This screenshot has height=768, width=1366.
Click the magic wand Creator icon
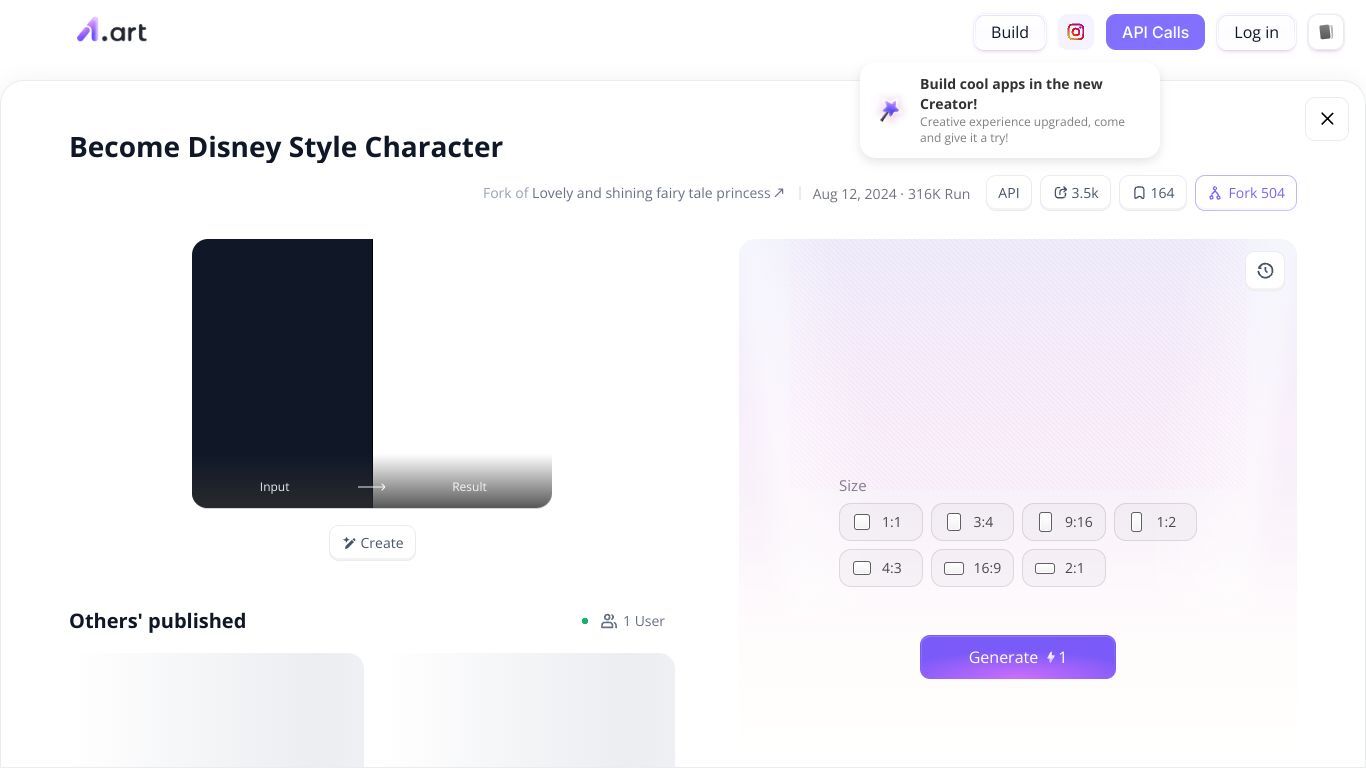click(x=890, y=110)
